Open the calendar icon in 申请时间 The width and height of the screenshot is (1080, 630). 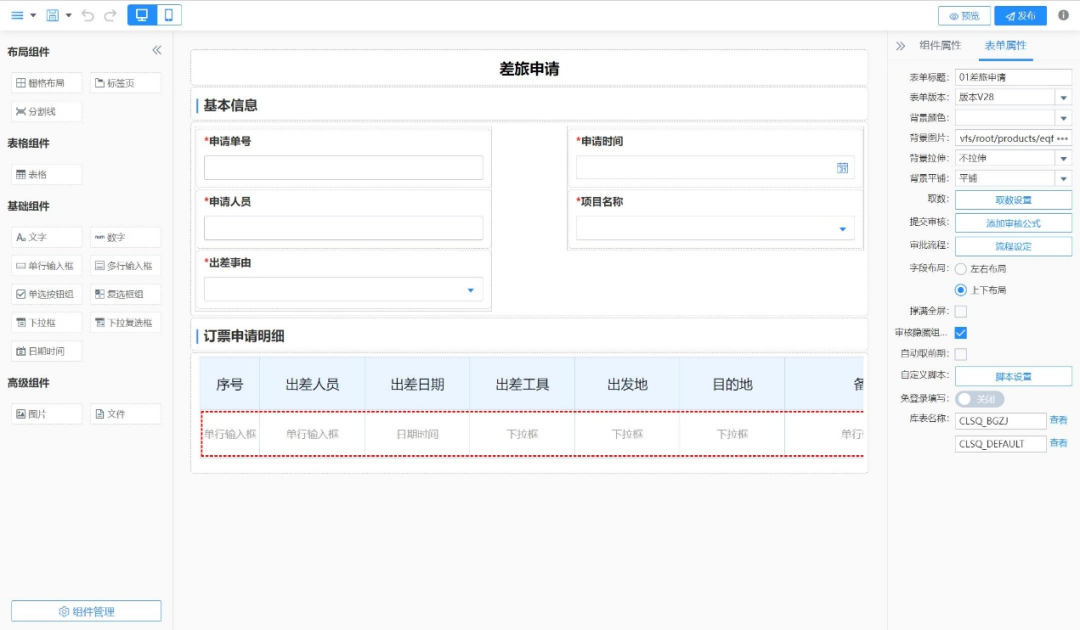pos(842,168)
